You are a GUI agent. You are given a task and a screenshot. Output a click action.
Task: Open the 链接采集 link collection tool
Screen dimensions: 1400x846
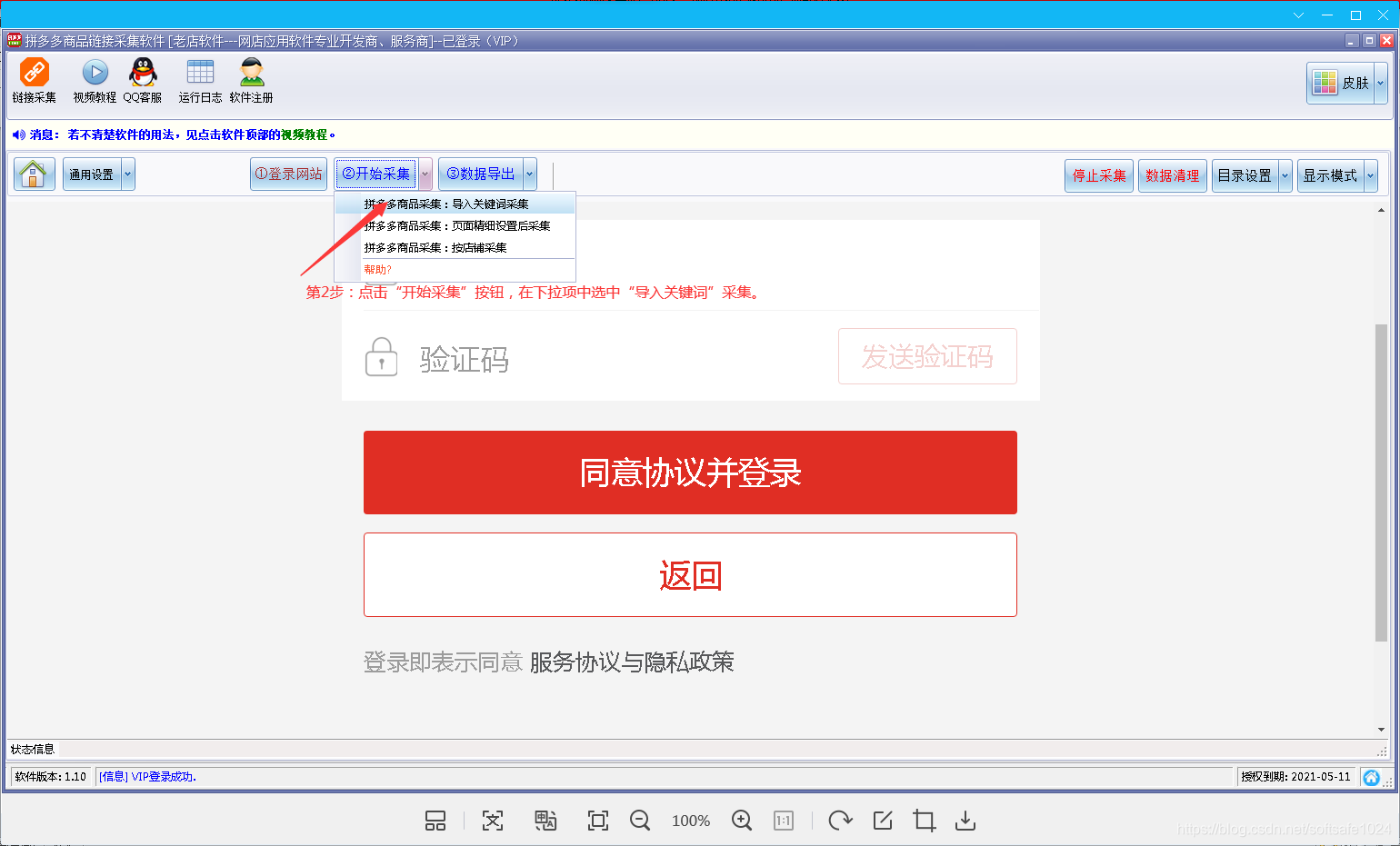[x=35, y=80]
